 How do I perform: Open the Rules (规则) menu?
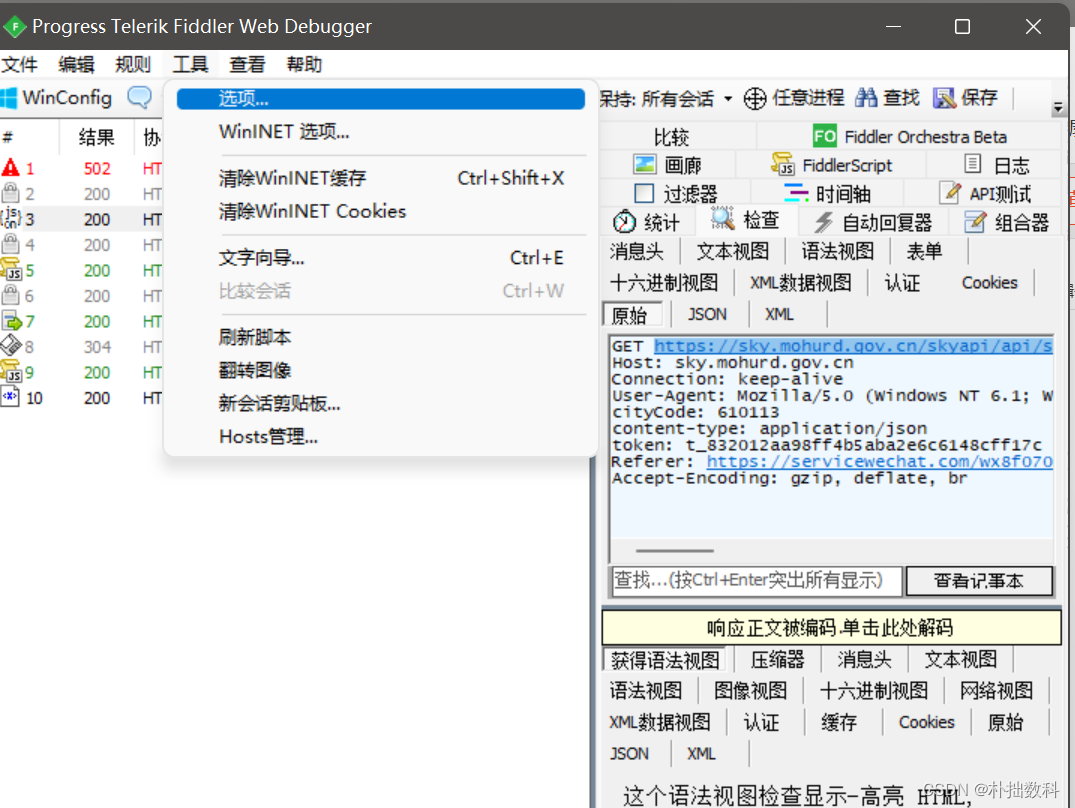(x=132, y=65)
